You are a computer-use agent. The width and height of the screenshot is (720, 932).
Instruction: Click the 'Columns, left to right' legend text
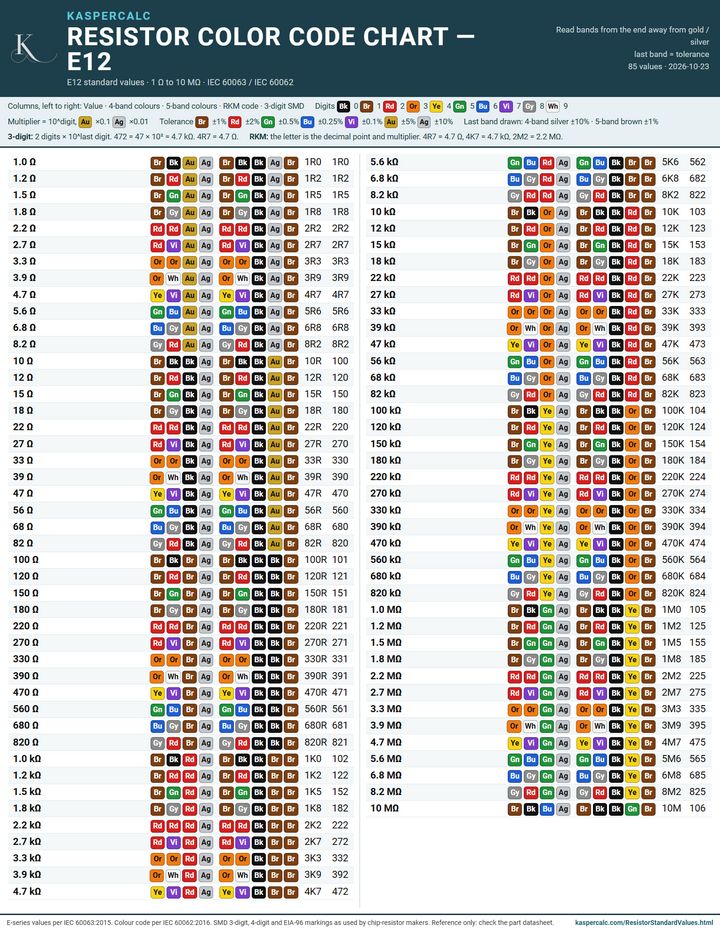coord(156,106)
